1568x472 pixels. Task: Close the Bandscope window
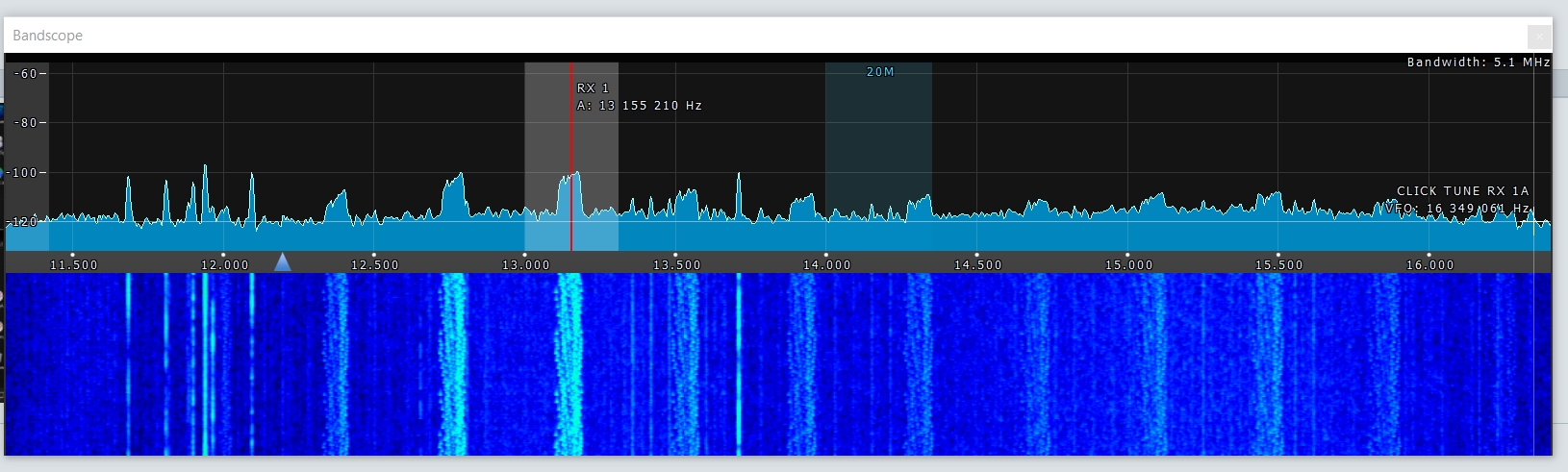click(x=1538, y=37)
